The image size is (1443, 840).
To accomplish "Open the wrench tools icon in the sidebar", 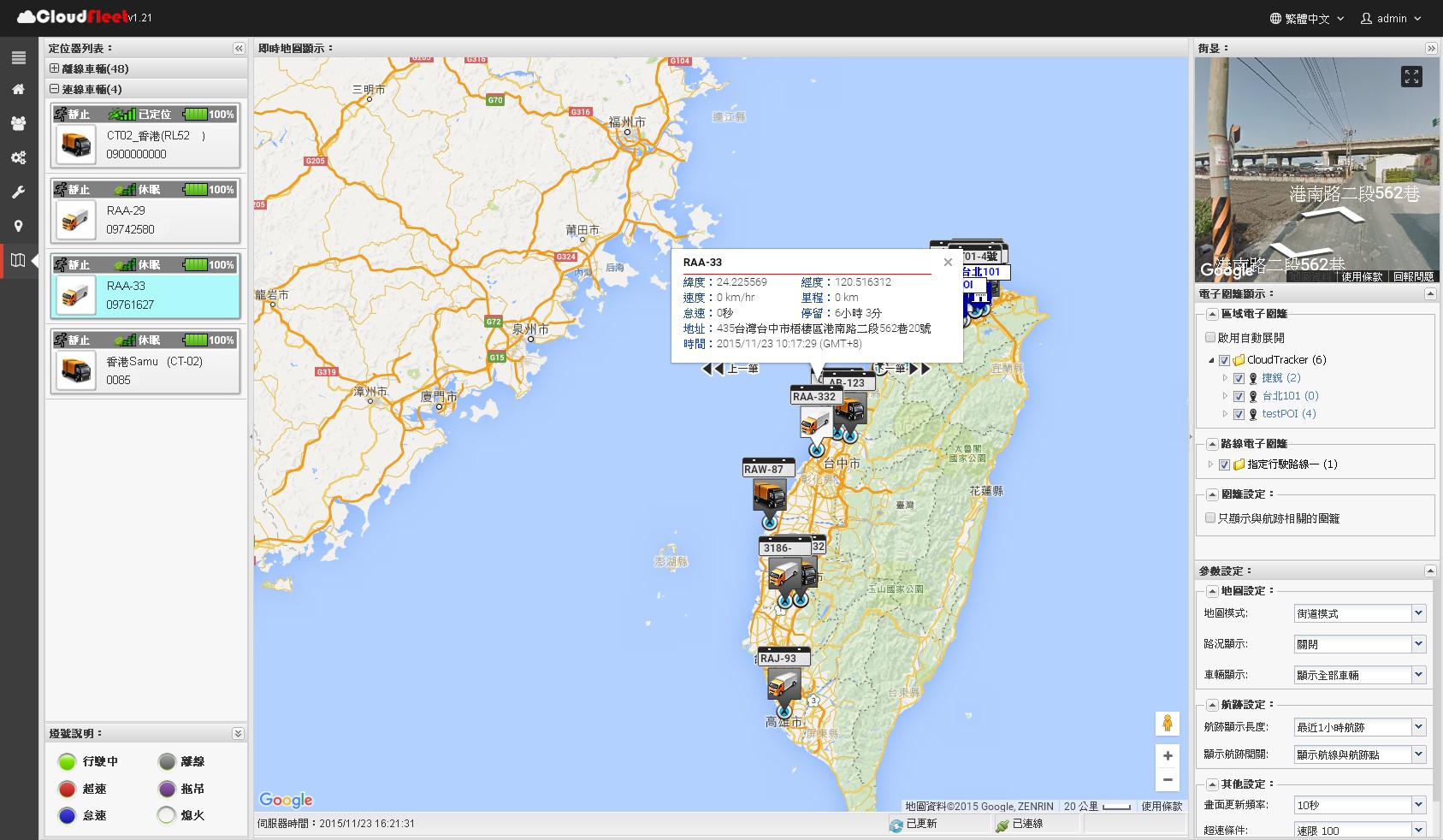I will pos(18,192).
